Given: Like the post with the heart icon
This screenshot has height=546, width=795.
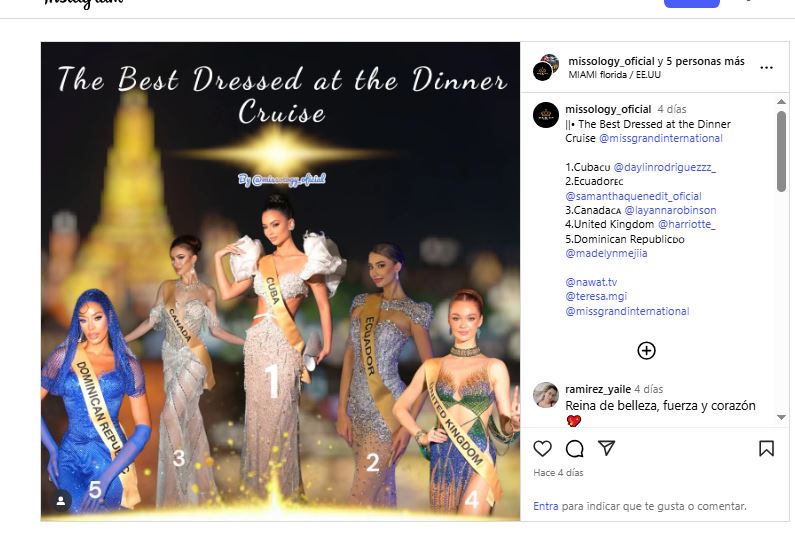Looking at the screenshot, I should click(542, 448).
